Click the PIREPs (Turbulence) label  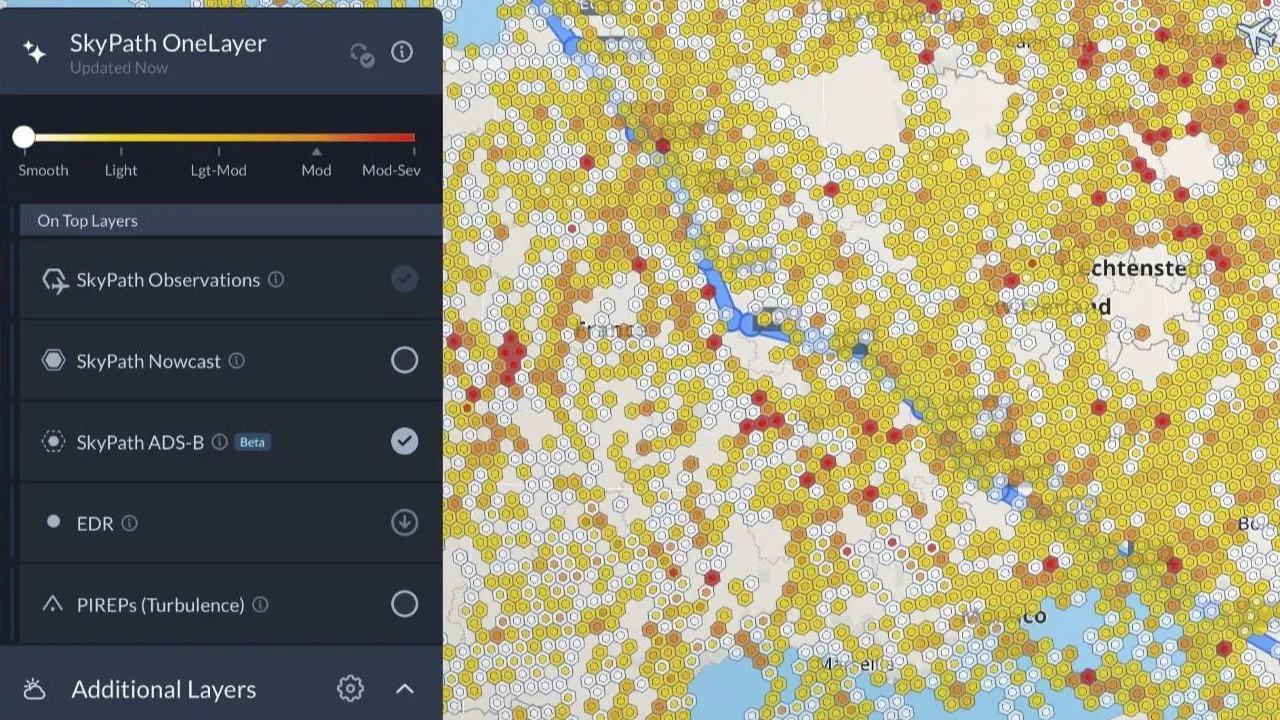pyautogui.click(x=161, y=605)
